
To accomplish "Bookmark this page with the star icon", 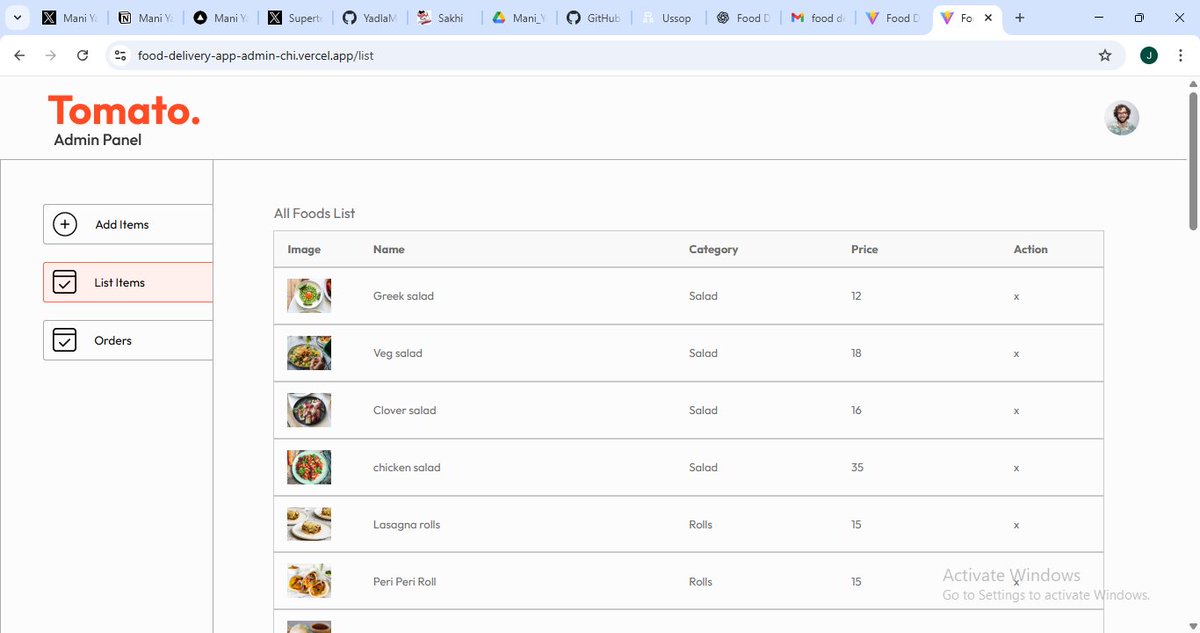I will (1105, 56).
